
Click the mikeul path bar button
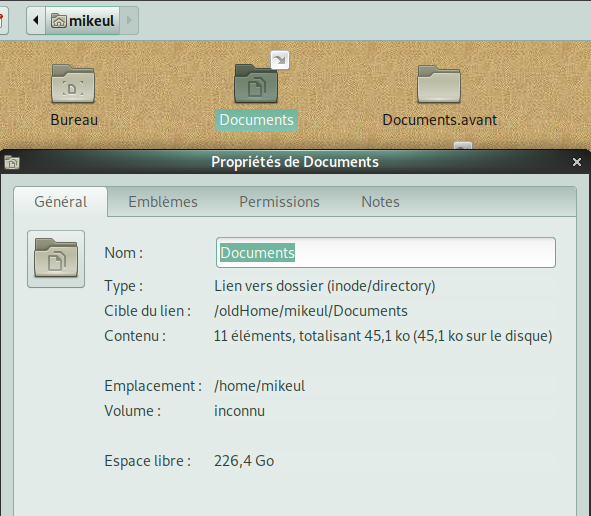pos(83,20)
